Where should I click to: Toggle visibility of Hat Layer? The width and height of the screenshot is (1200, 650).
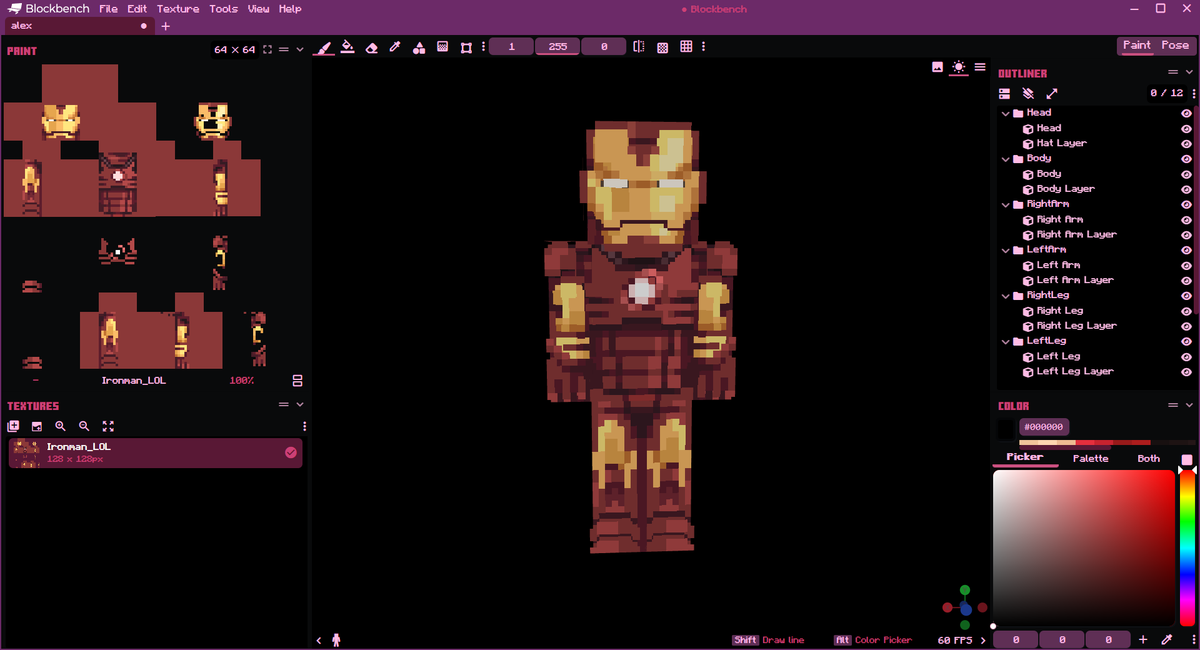(1186, 143)
